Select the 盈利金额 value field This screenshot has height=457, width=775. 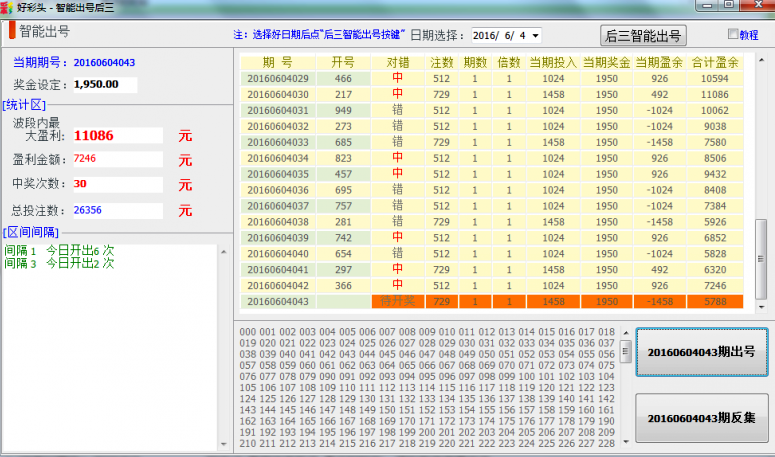point(116,159)
